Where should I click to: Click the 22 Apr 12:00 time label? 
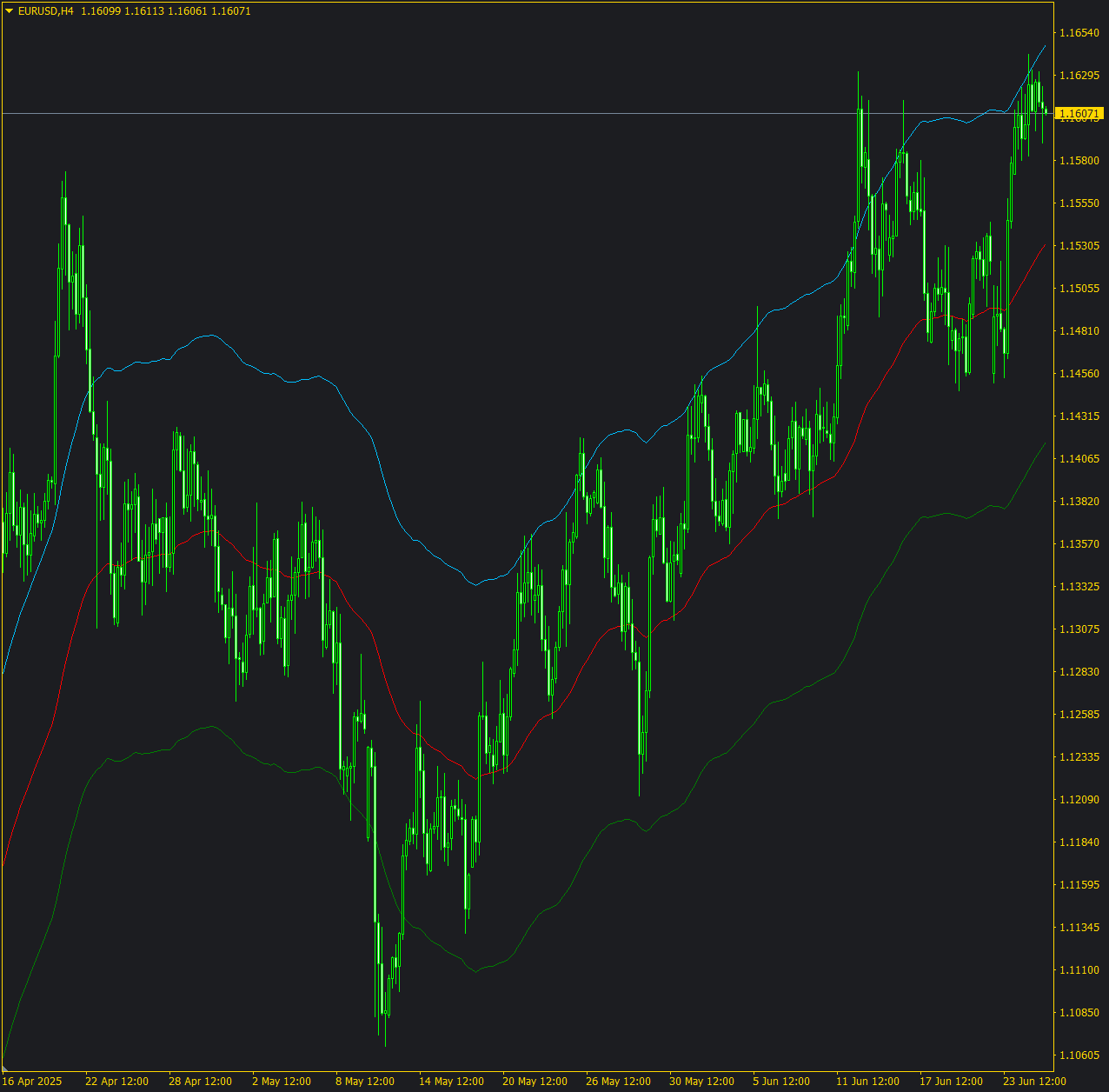[x=116, y=1082]
